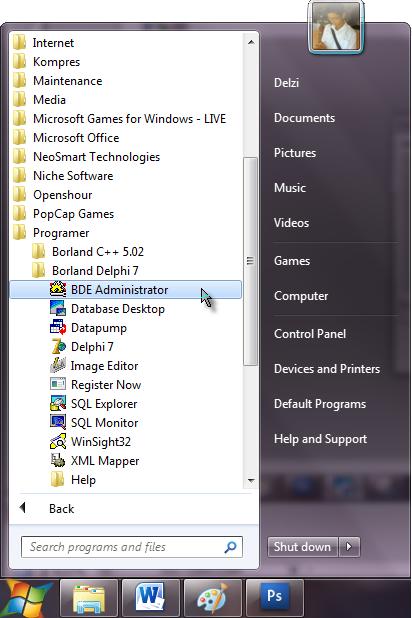Open the Datapump program icon
This screenshot has height=618, width=412.
pyautogui.click(x=58, y=328)
